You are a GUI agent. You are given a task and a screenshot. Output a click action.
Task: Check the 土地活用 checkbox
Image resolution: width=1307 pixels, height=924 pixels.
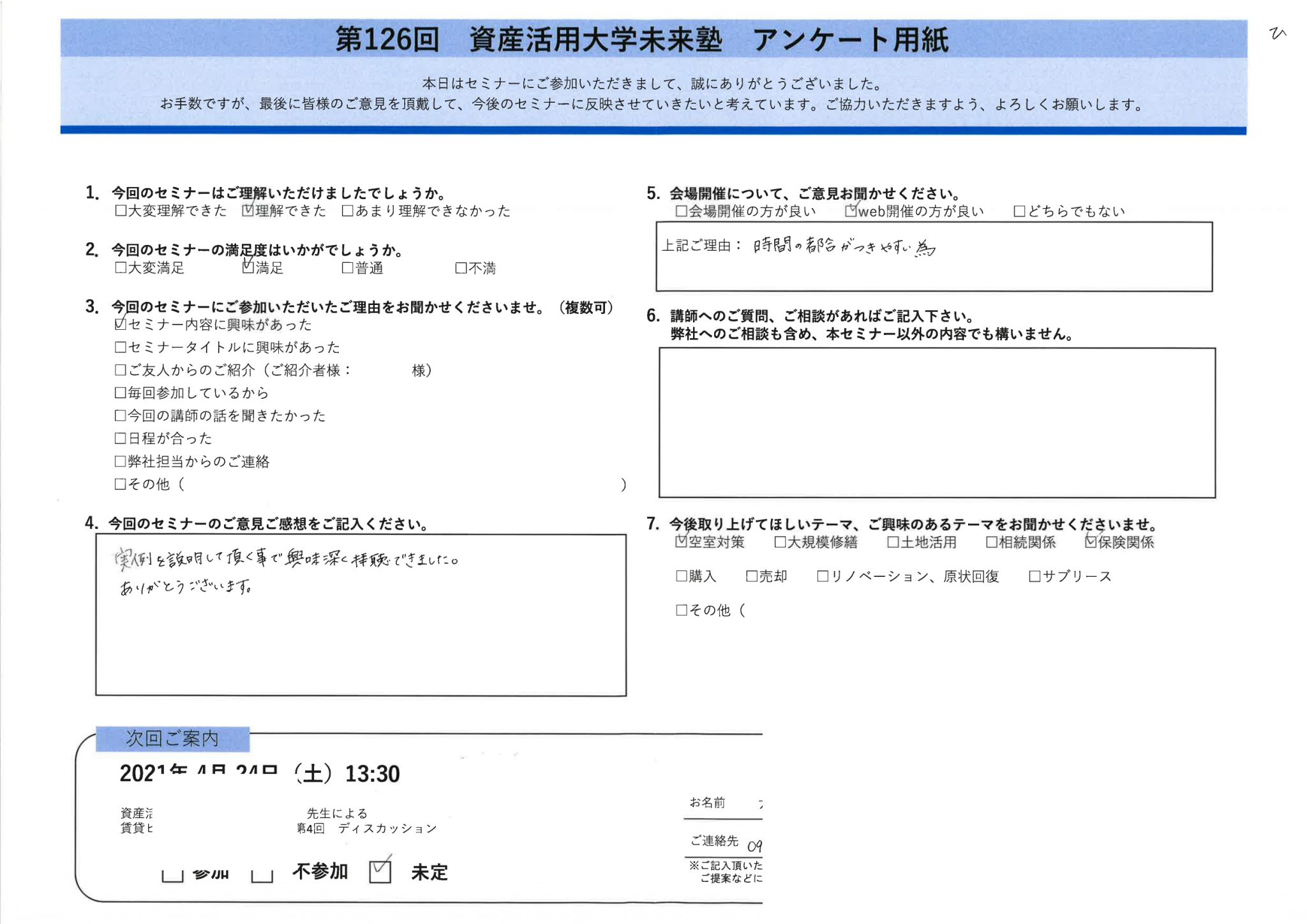pos(893,542)
